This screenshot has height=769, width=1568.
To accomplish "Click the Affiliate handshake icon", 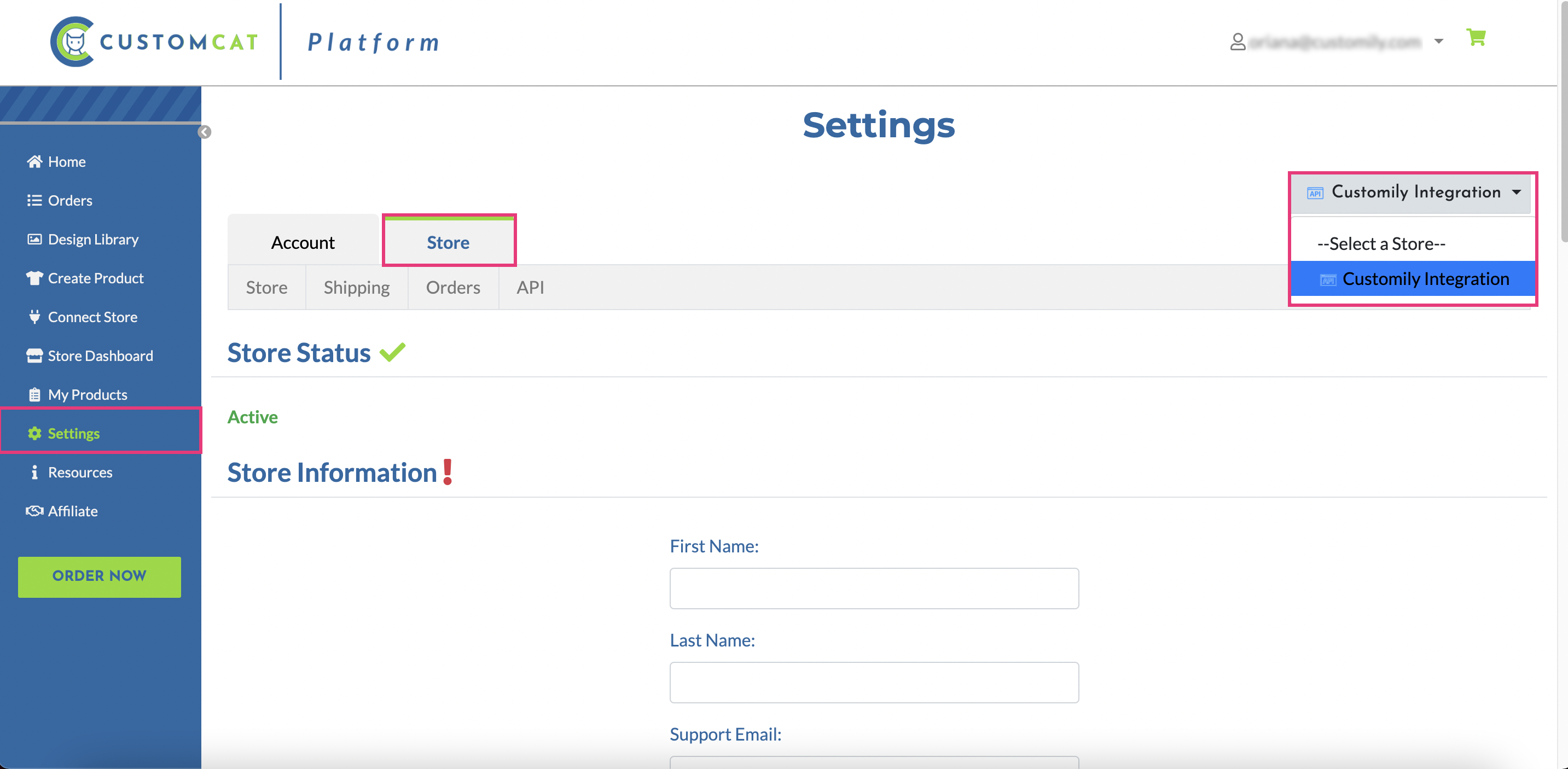I will pos(34,511).
